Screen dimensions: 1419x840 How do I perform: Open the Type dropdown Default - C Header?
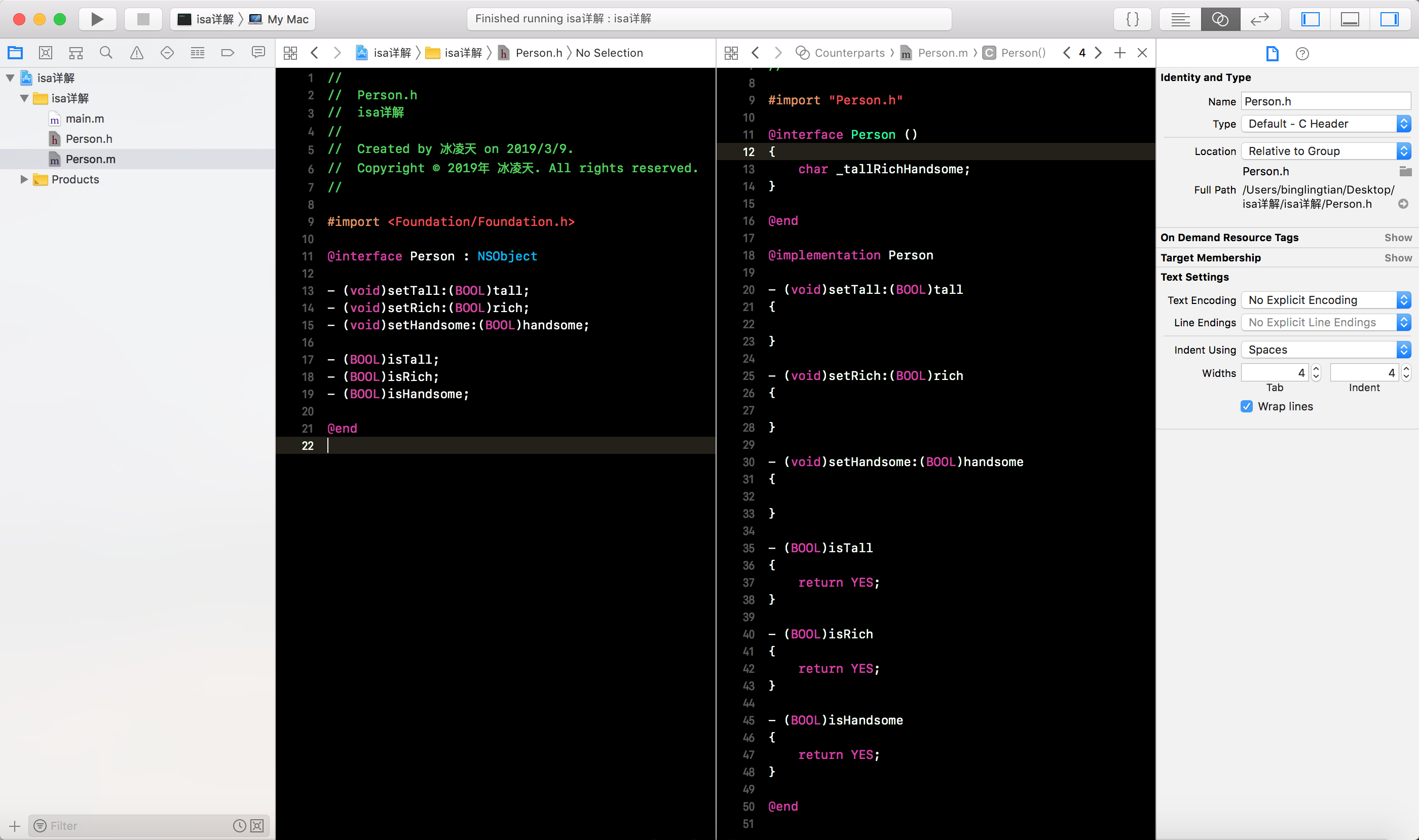pos(1326,124)
